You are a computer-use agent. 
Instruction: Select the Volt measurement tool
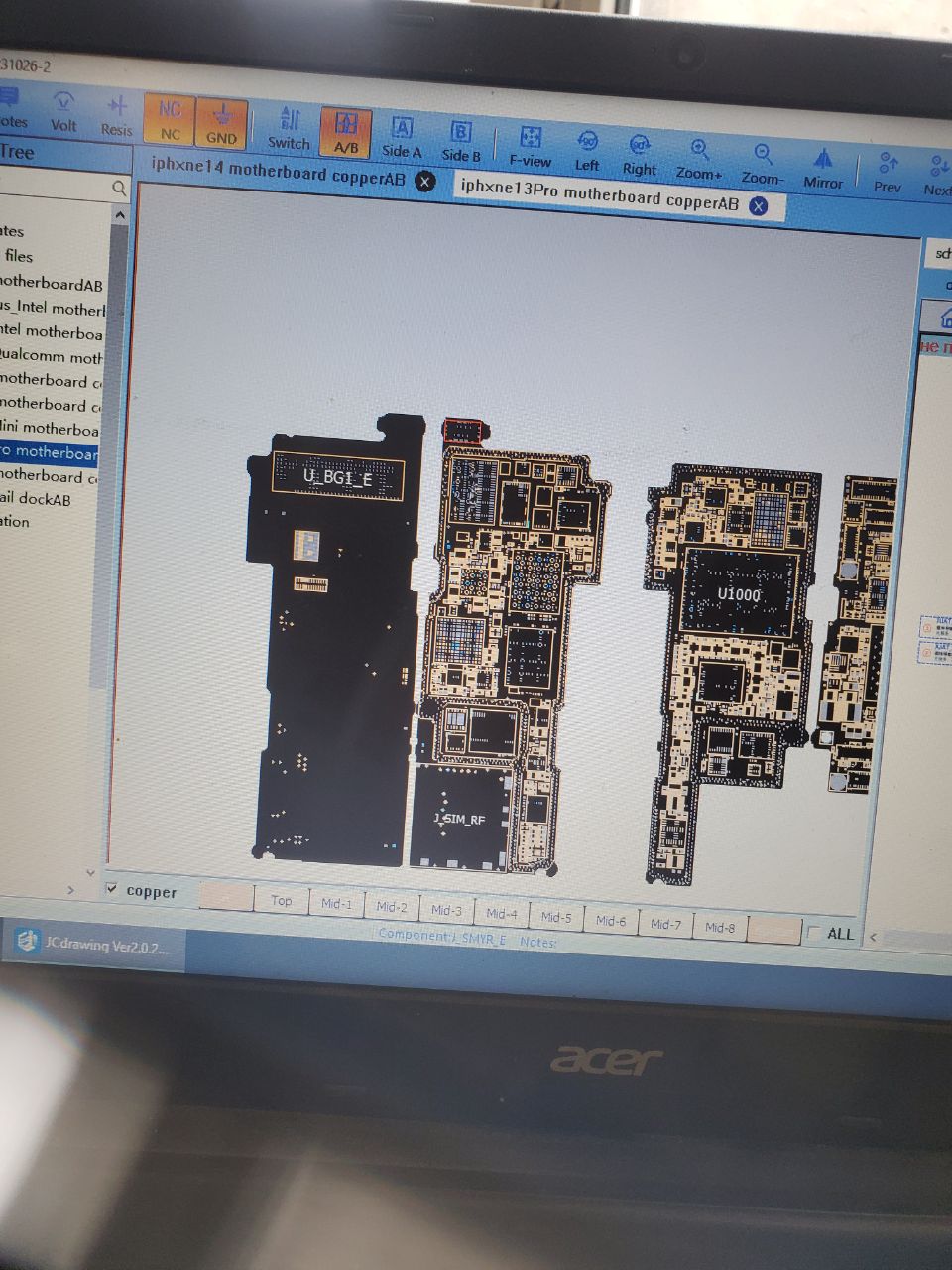tap(63, 111)
